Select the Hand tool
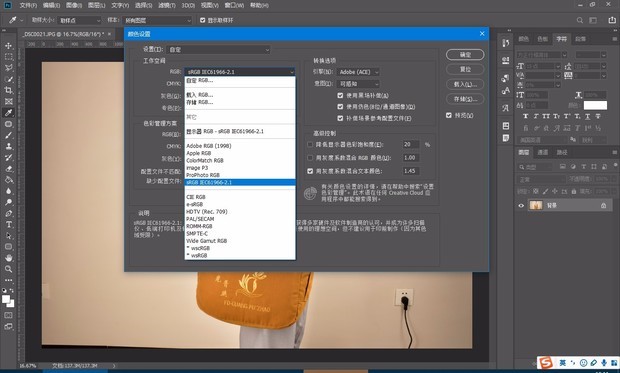Image resolution: width=620 pixels, height=373 pixels. (8, 258)
